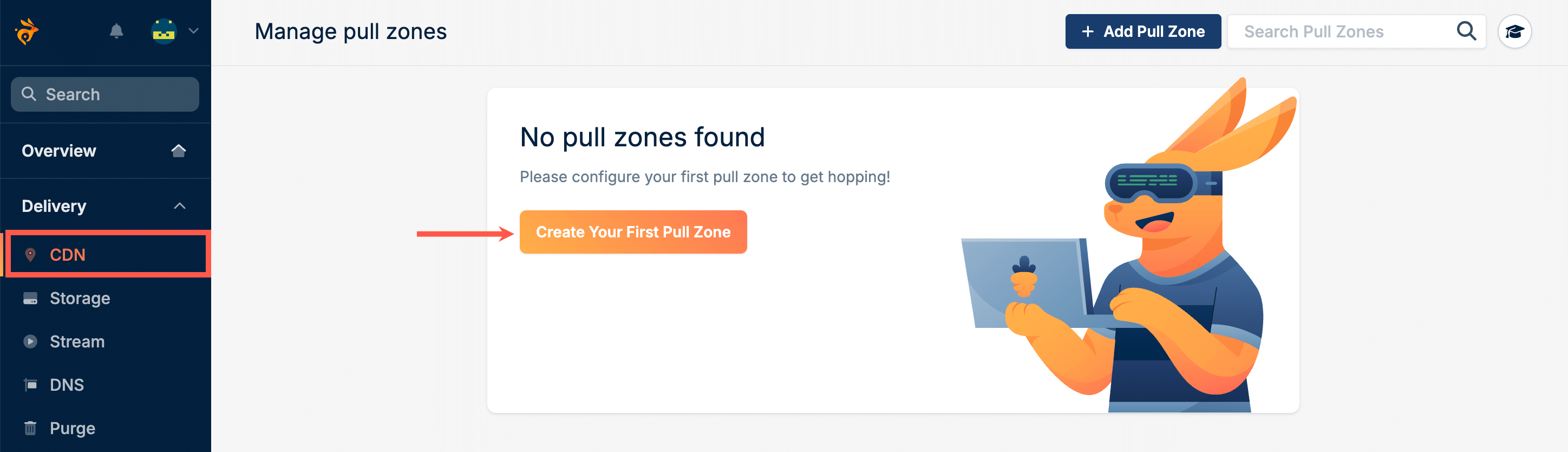The height and width of the screenshot is (452, 1568).
Task: Click the Search Pull Zones field
Action: click(1339, 31)
